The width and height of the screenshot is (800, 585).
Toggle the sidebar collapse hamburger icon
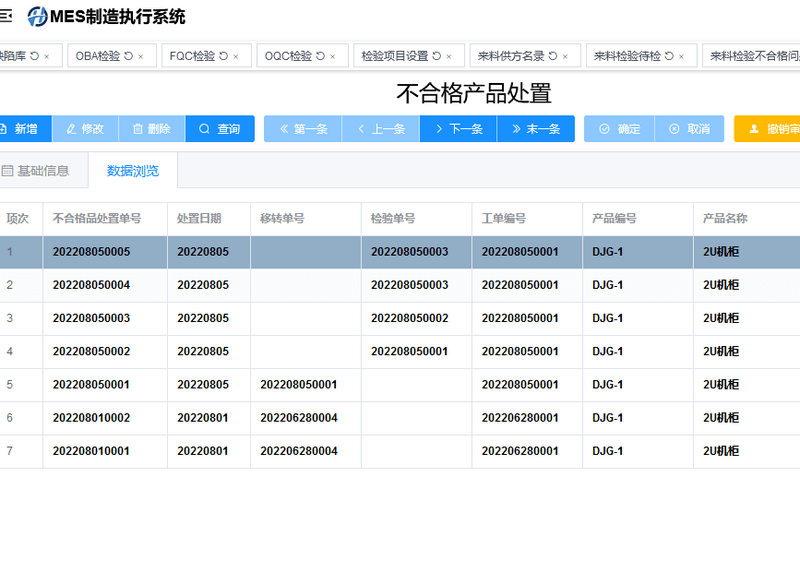click(5, 16)
